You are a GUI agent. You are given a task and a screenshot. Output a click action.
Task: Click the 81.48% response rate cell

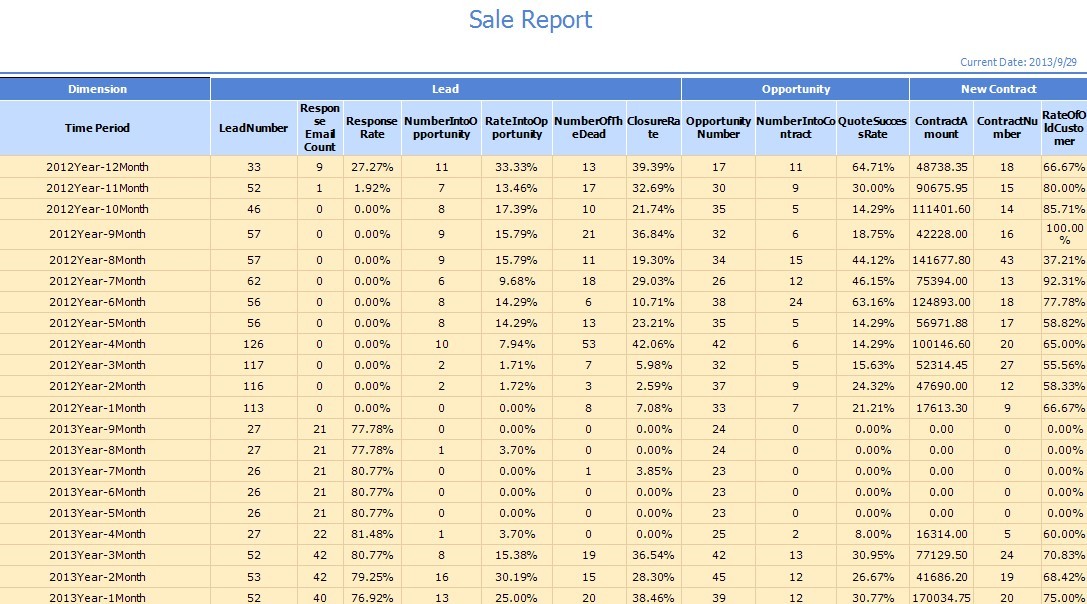[x=372, y=535]
